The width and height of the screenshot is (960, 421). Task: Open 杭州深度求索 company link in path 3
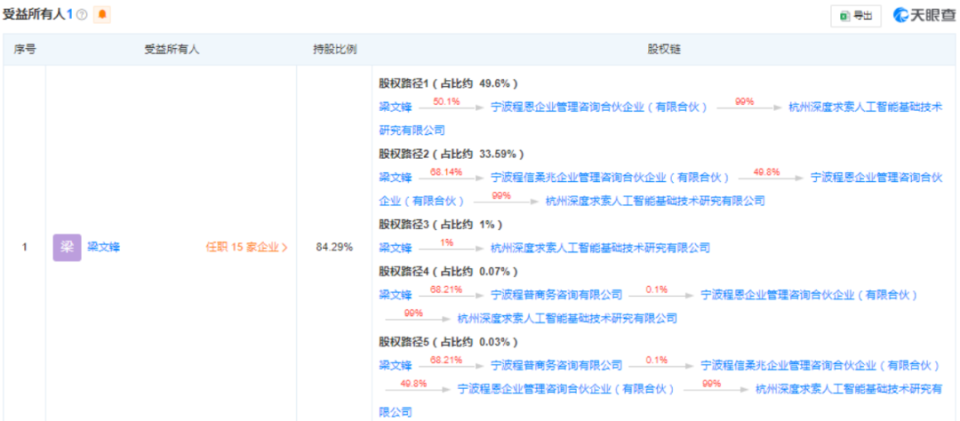[601, 247]
